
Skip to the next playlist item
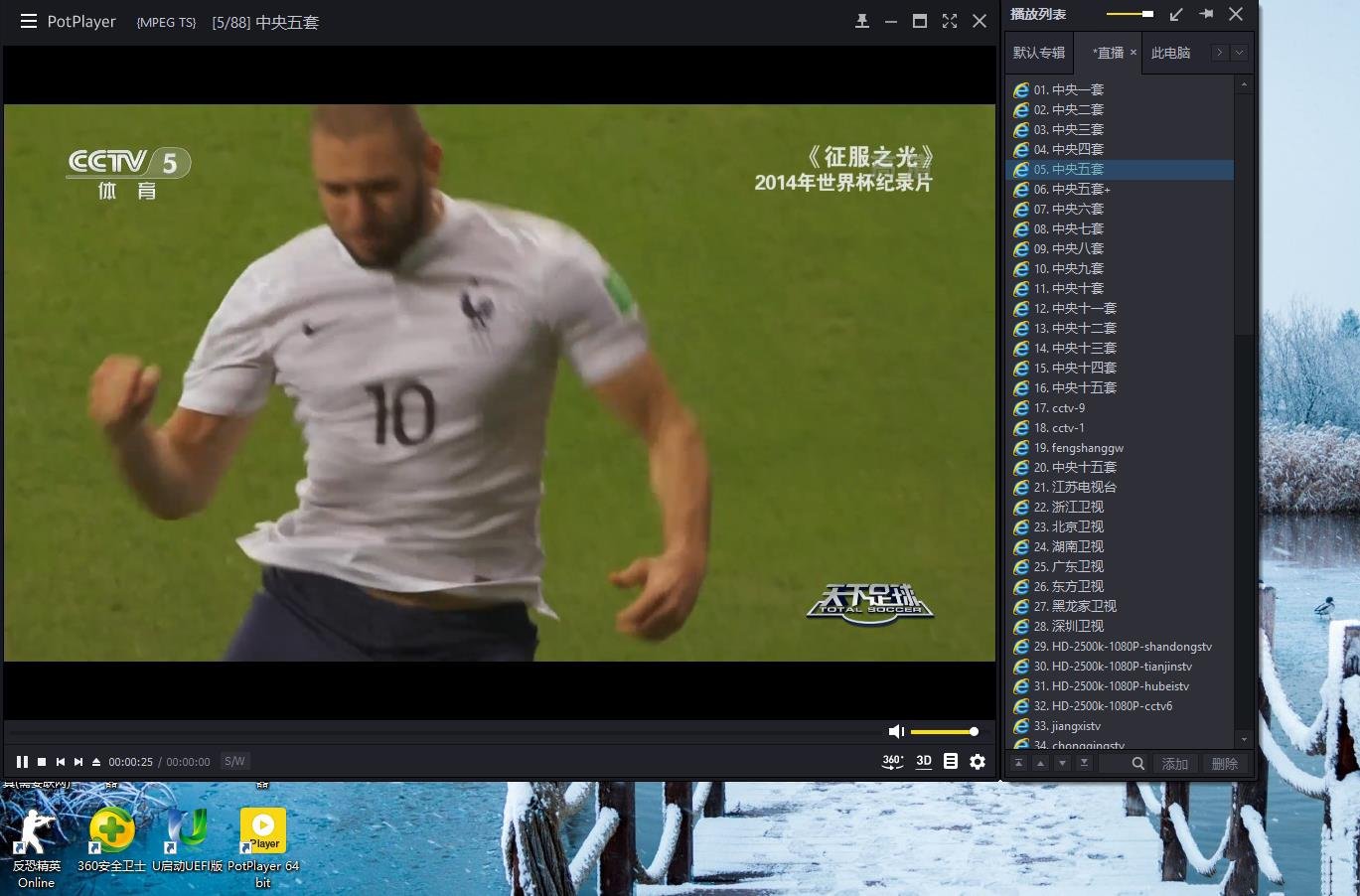click(x=78, y=762)
